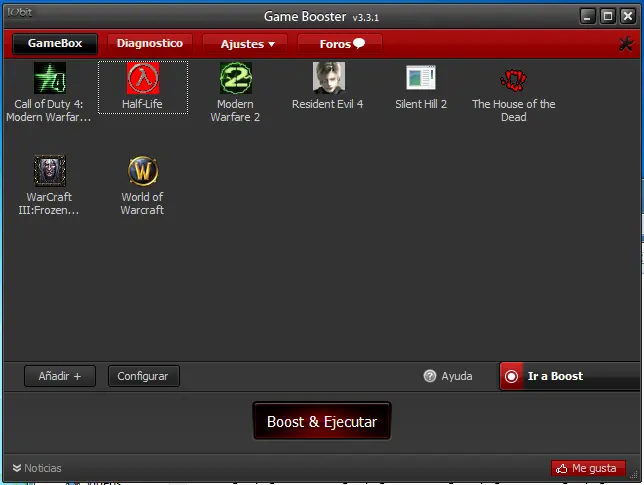Select the Modern Warfare 2 game icon
Image resolution: width=644 pixels, height=485 pixels.
pyautogui.click(x=236, y=78)
